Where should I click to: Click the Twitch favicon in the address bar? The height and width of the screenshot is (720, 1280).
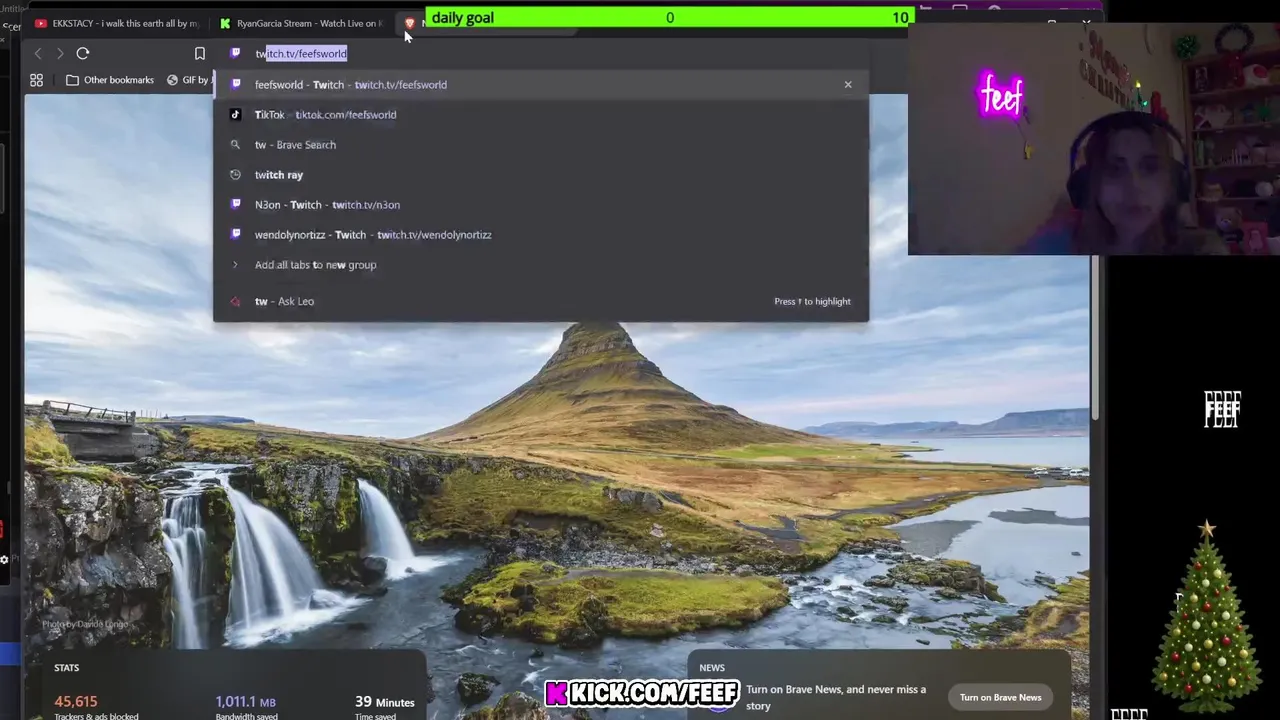click(x=236, y=53)
